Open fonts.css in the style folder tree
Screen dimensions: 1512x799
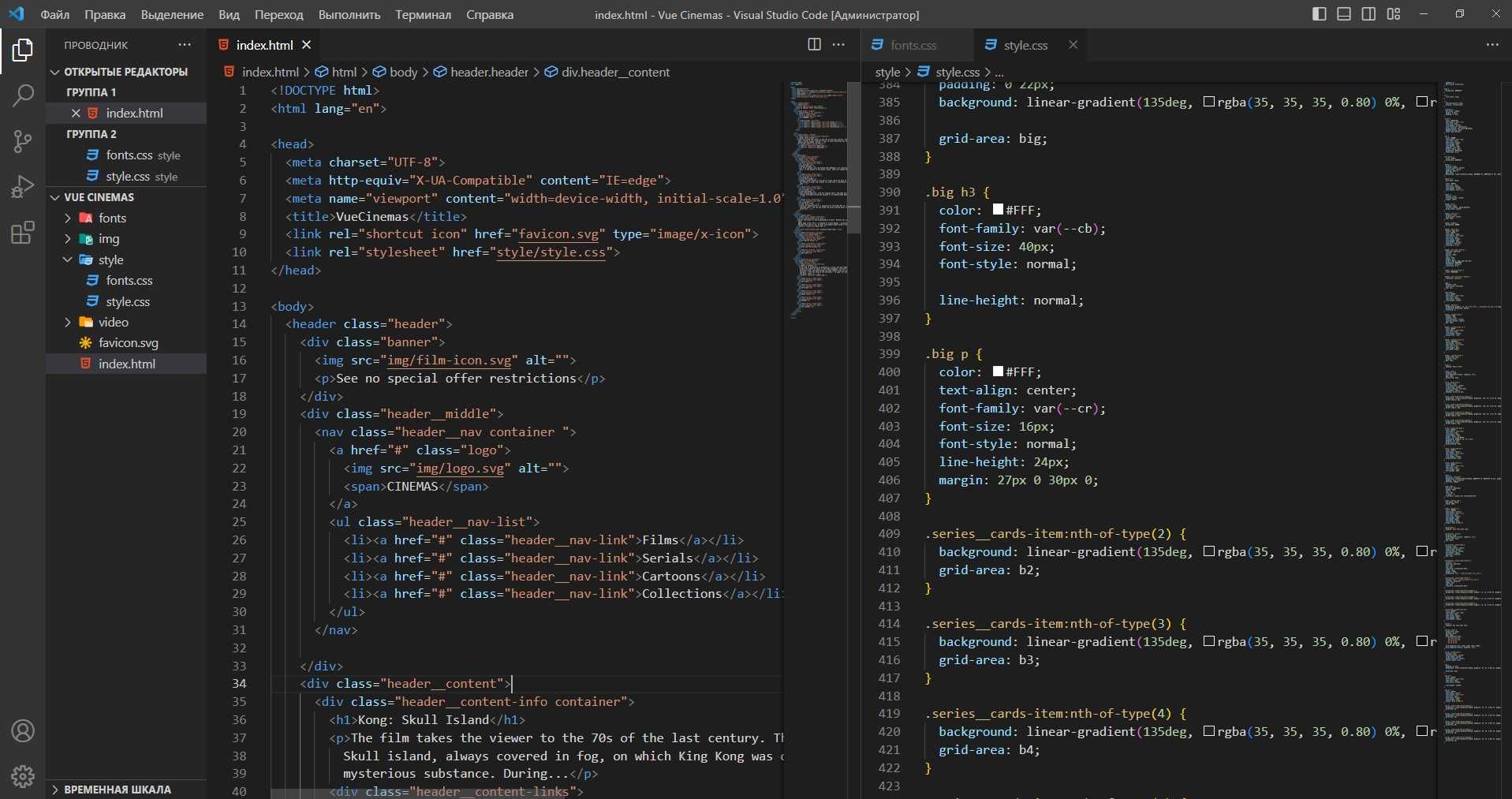(129, 280)
